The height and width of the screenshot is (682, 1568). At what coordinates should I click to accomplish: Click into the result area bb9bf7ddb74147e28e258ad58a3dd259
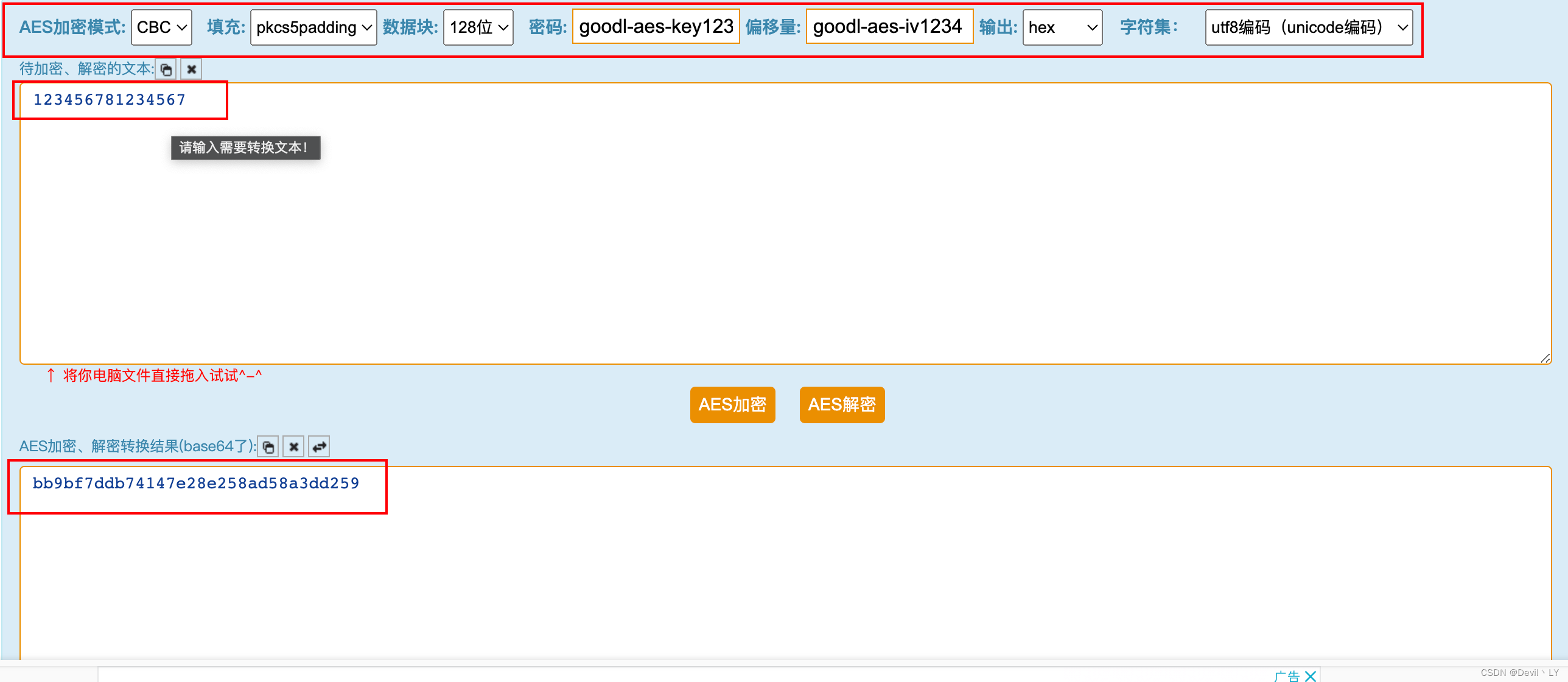click(x=785, y=563)
